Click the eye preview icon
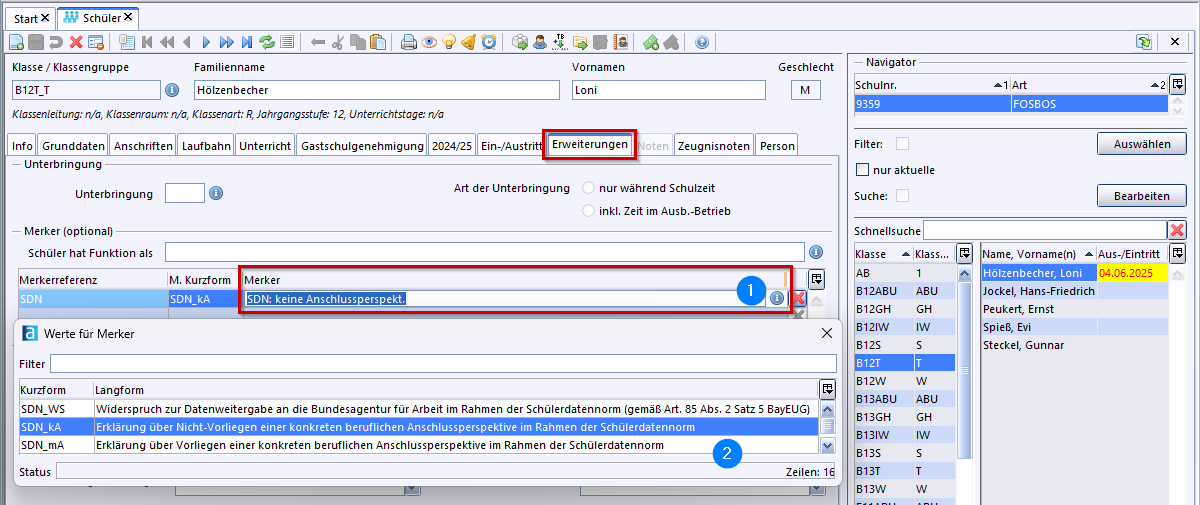The image size is (1200, 505). (x=429, y=42)
